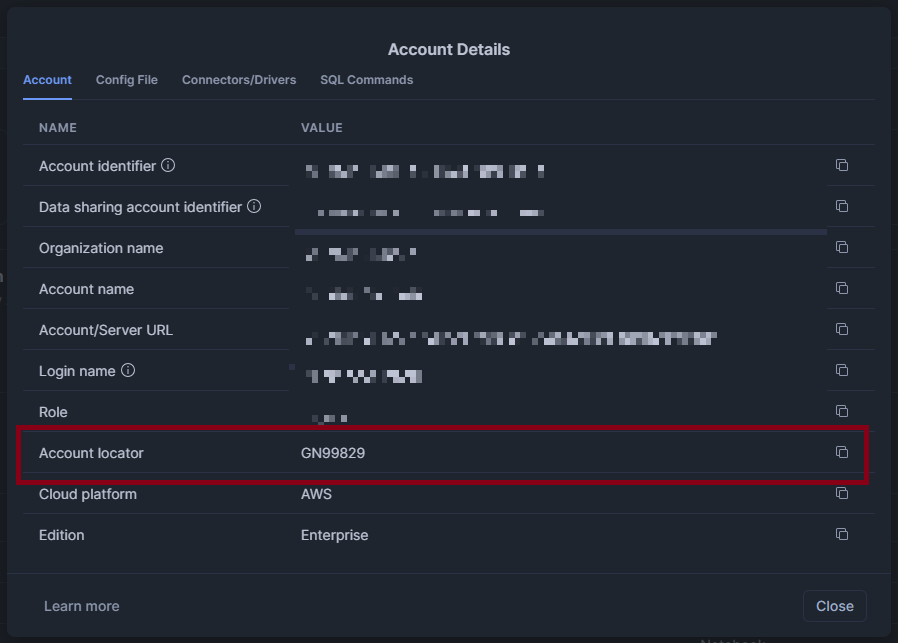Open the Login name info tooltip
Screen dimensions: 898x643
pos(127,370)
